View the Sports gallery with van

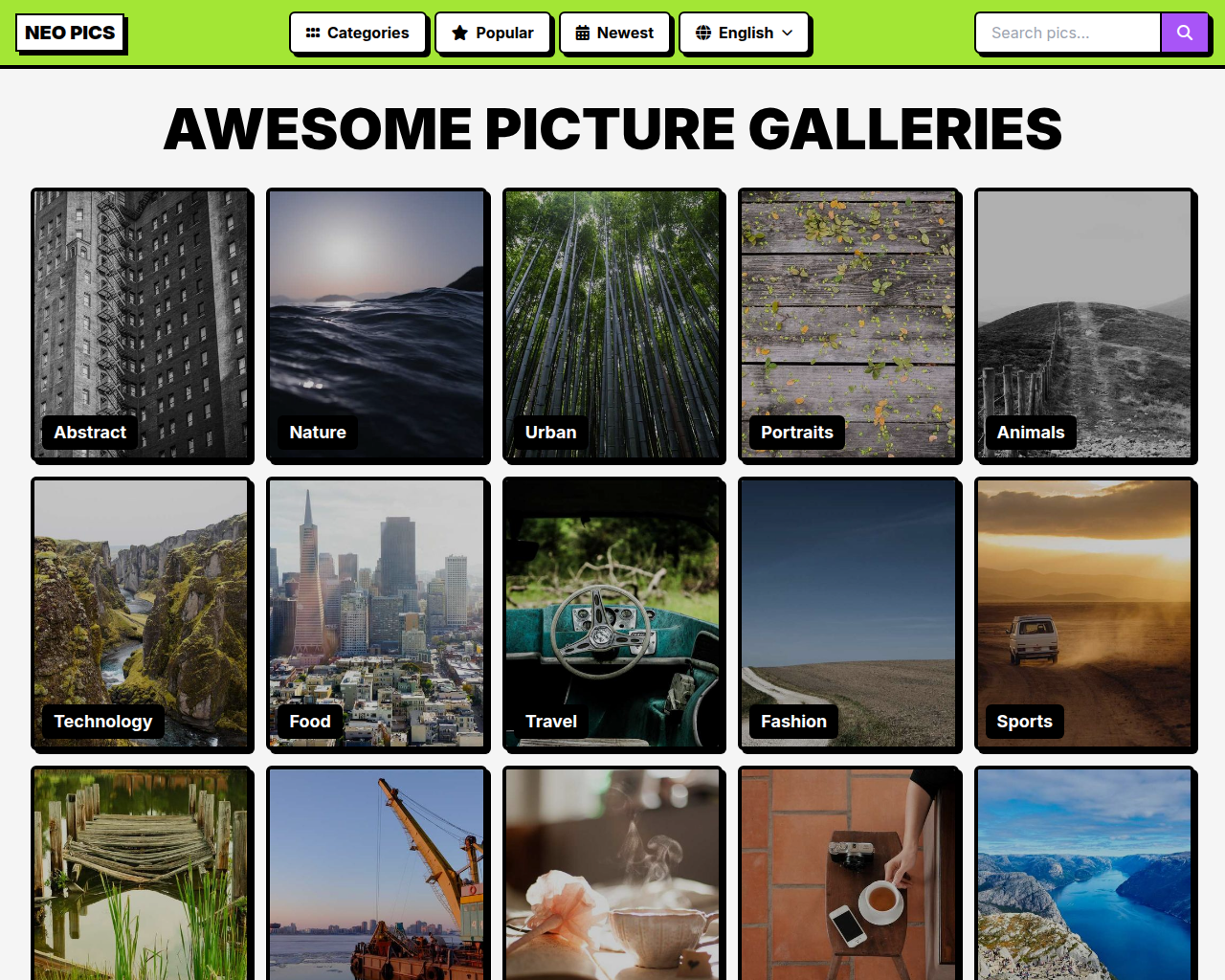(x=1084, y=613)
